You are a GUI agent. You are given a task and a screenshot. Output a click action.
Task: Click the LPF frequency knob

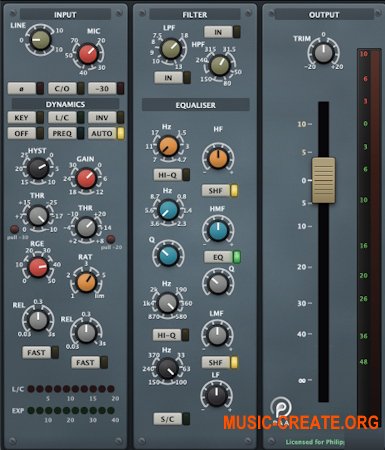point(171,49)
